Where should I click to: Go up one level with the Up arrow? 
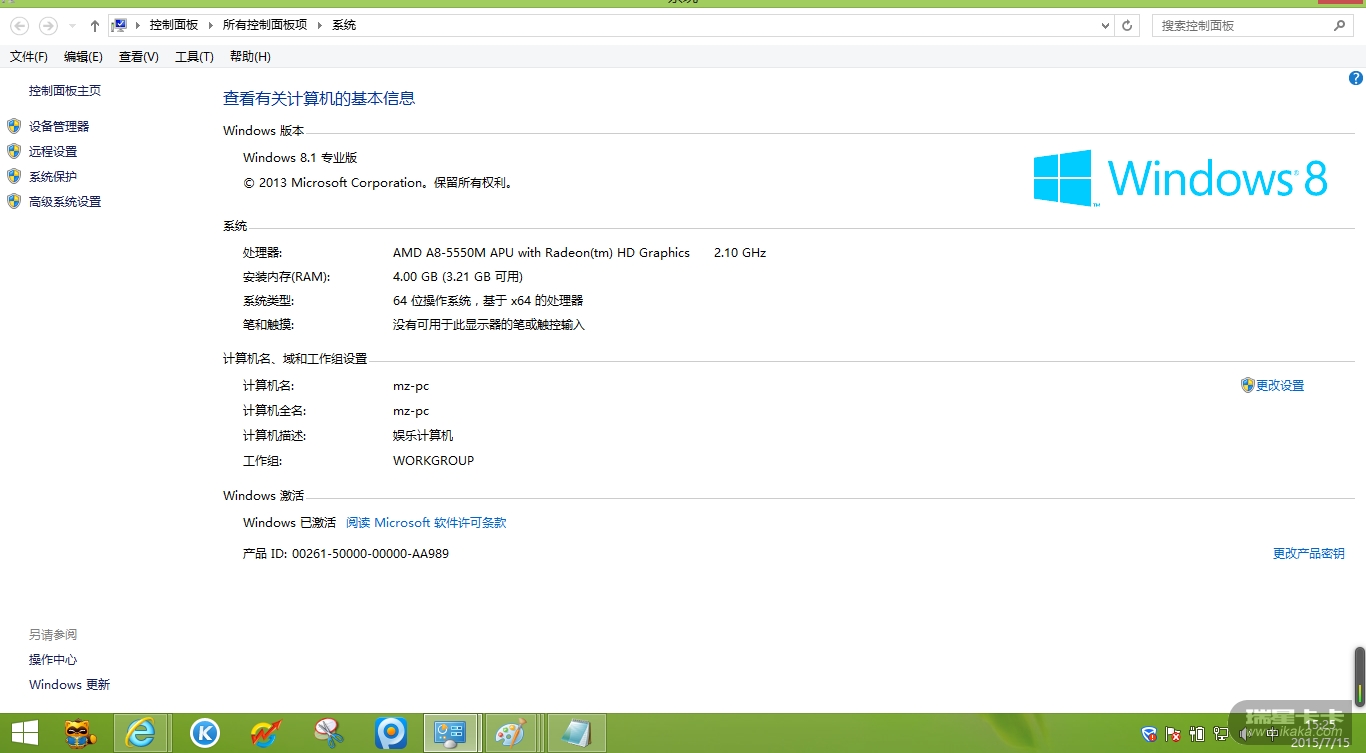coord(94,26)
